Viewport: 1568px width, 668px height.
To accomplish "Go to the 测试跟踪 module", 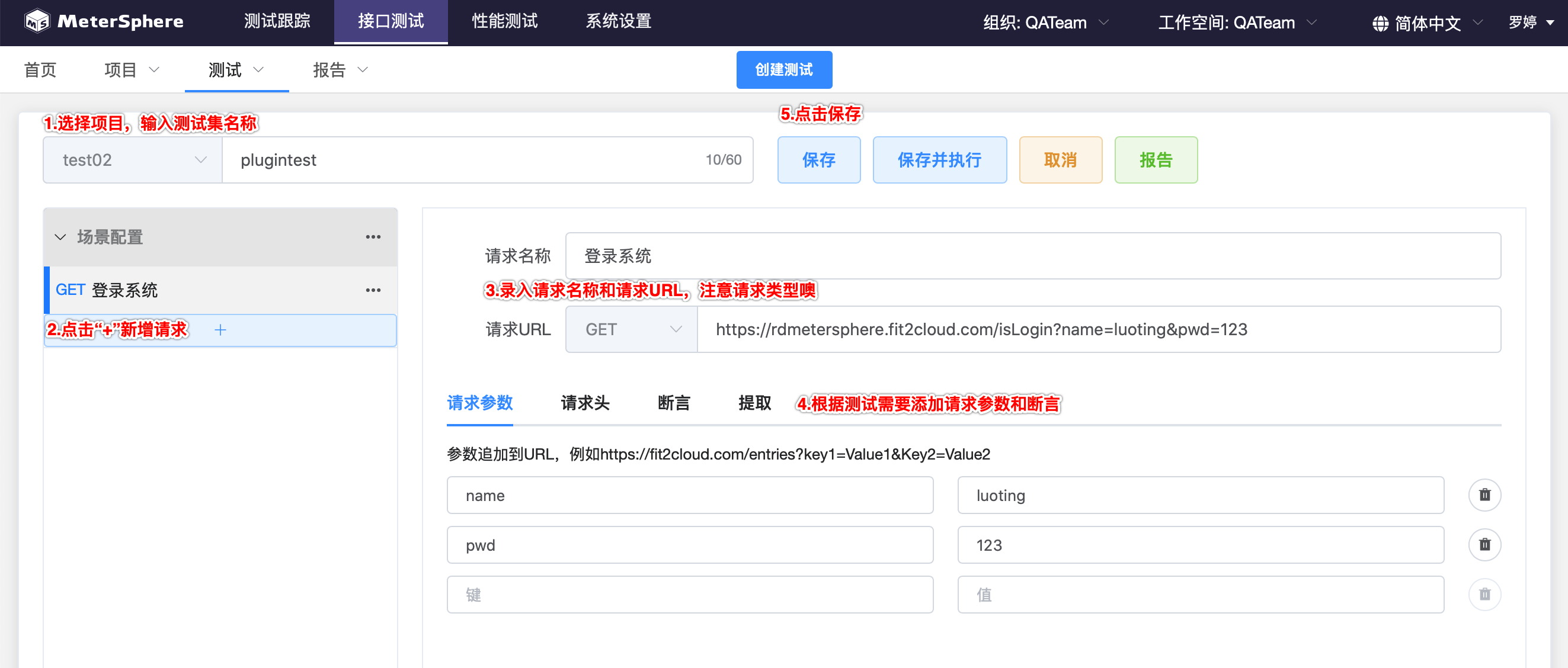I will (277, 21).
